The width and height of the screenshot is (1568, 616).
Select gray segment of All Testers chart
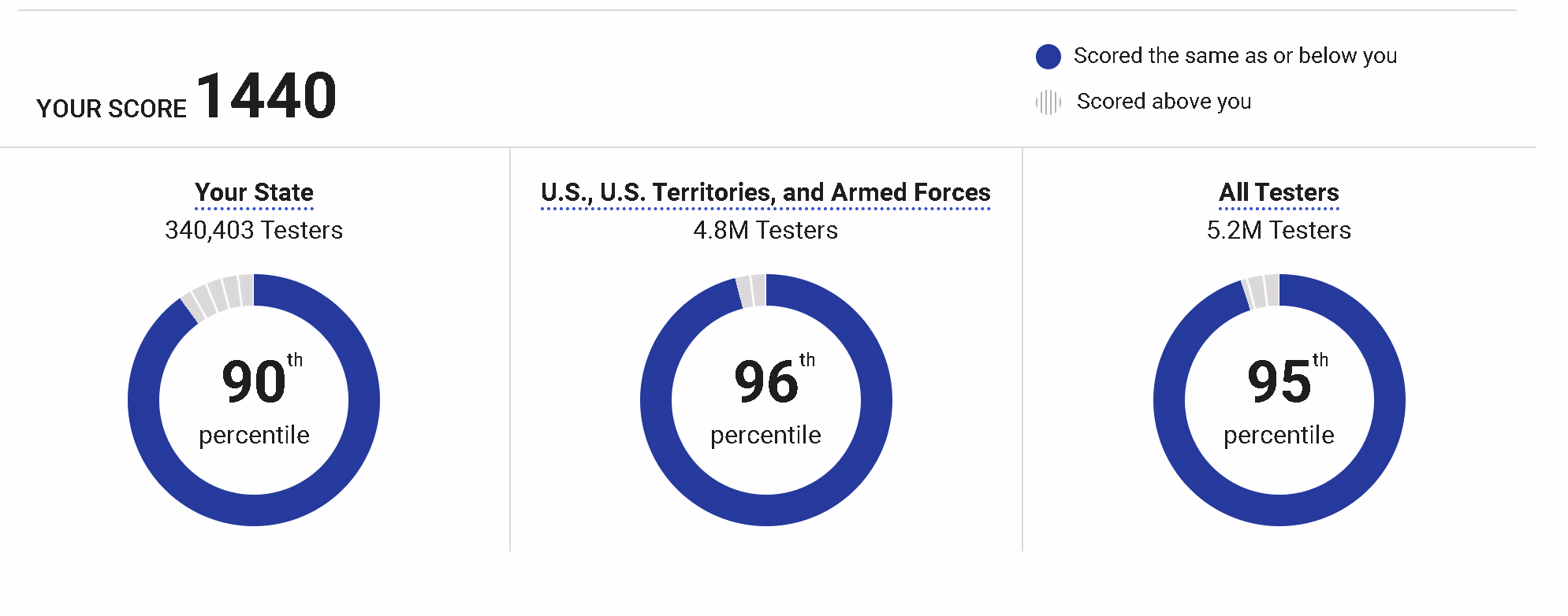tap(1261, 291)
